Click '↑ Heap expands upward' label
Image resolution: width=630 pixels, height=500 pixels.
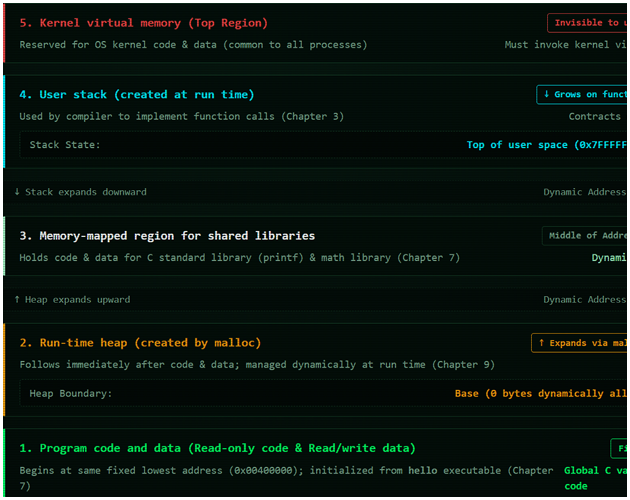pos(72,300)
